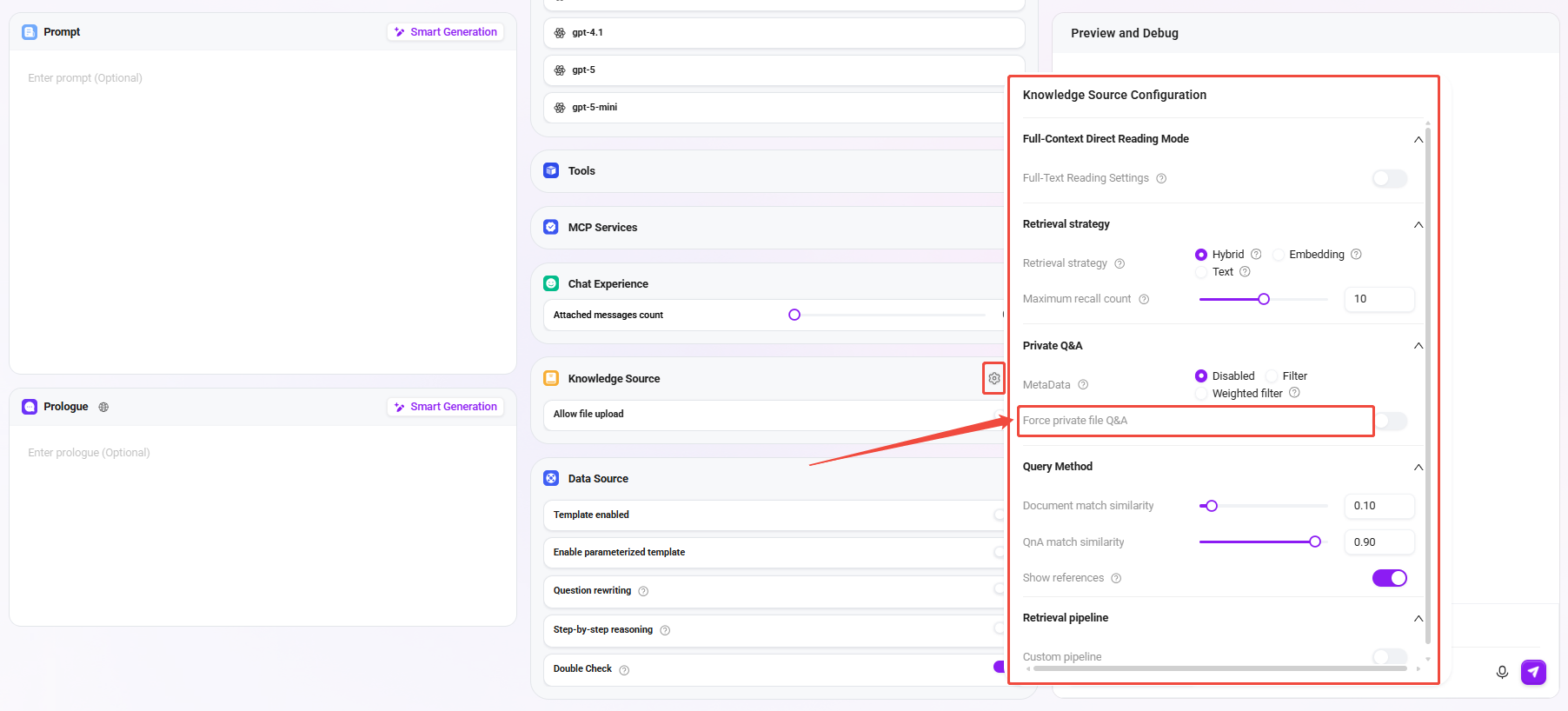The height and width of the screenshot is (711, 1568).
Task: Open help for Full-Text Reading Settings
Action: coord(1161,178)
